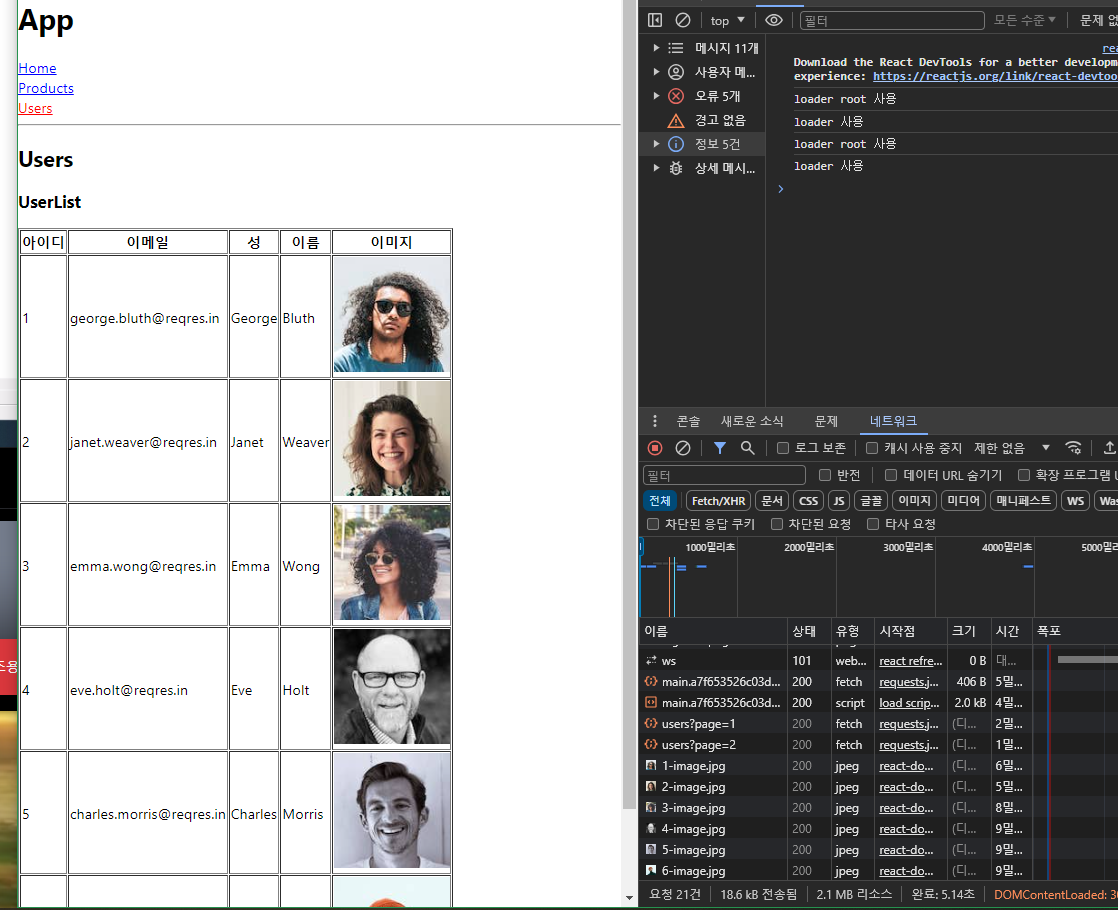The width and height of the screenshot is (1118, 910).
Task: Click the import HAR upload icon
Action: coord(1109,448)
